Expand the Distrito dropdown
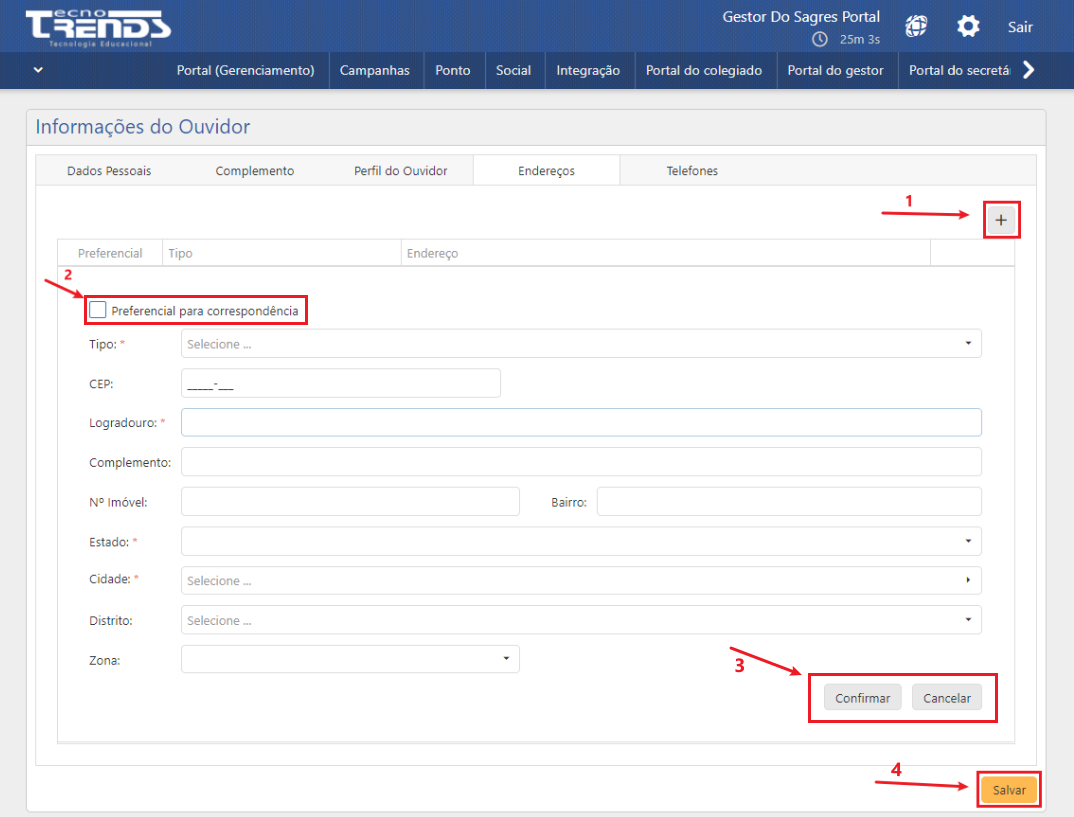The height and width of the screenshot is (817, 1074). pyautogui.click(x=581, y=621)
